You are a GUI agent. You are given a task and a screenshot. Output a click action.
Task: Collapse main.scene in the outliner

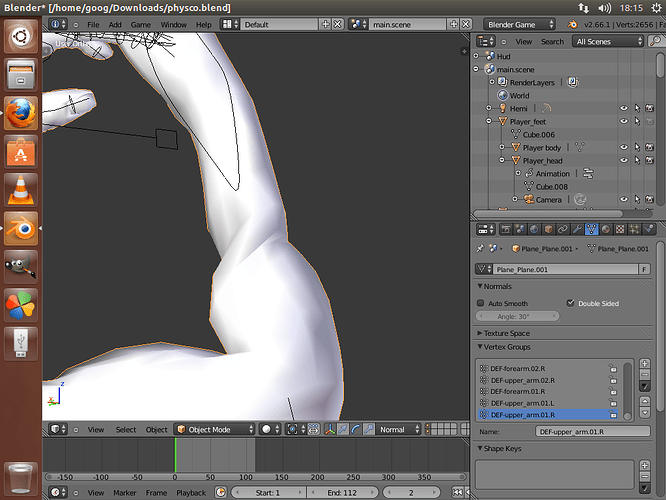click(x=476, y=69)
